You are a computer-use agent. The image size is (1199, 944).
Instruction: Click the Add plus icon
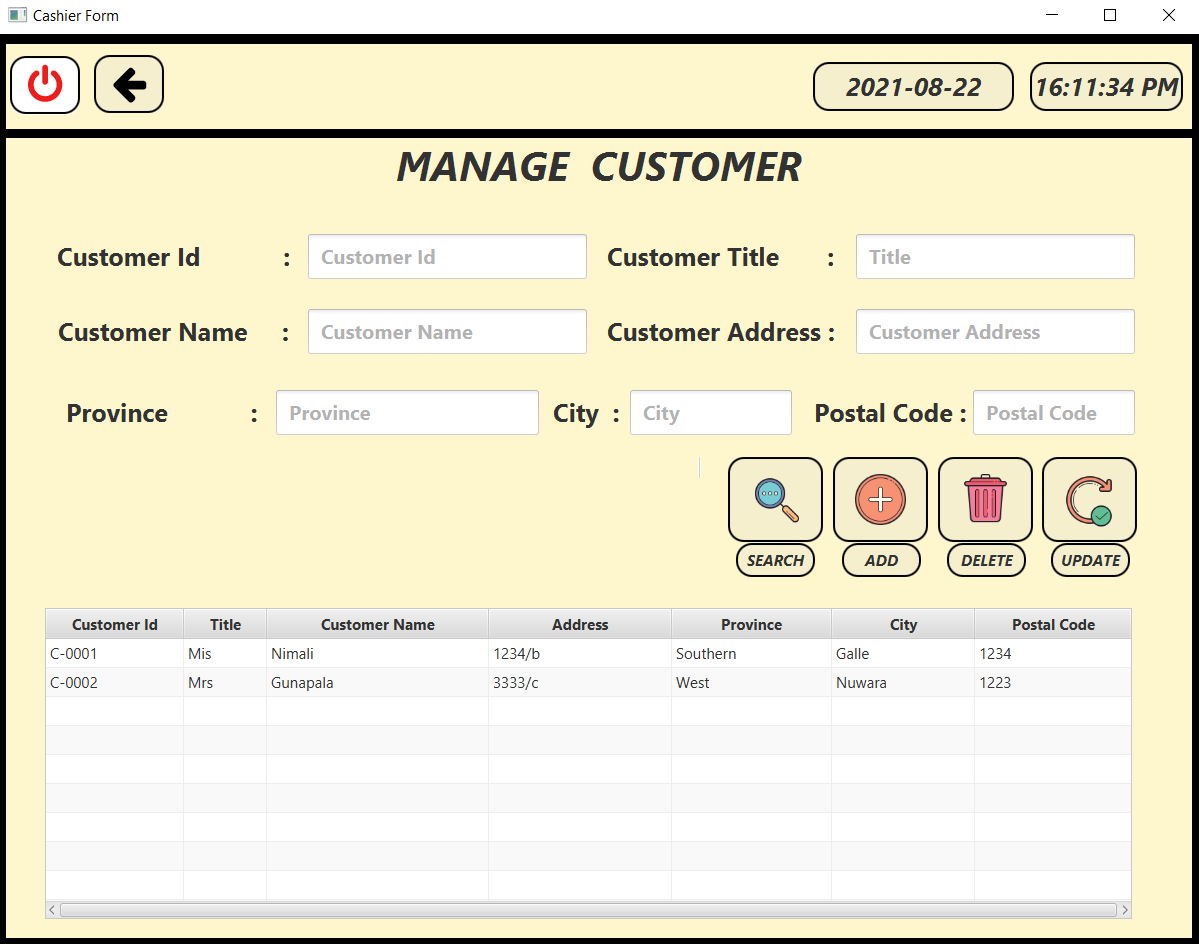pos(880,498)
